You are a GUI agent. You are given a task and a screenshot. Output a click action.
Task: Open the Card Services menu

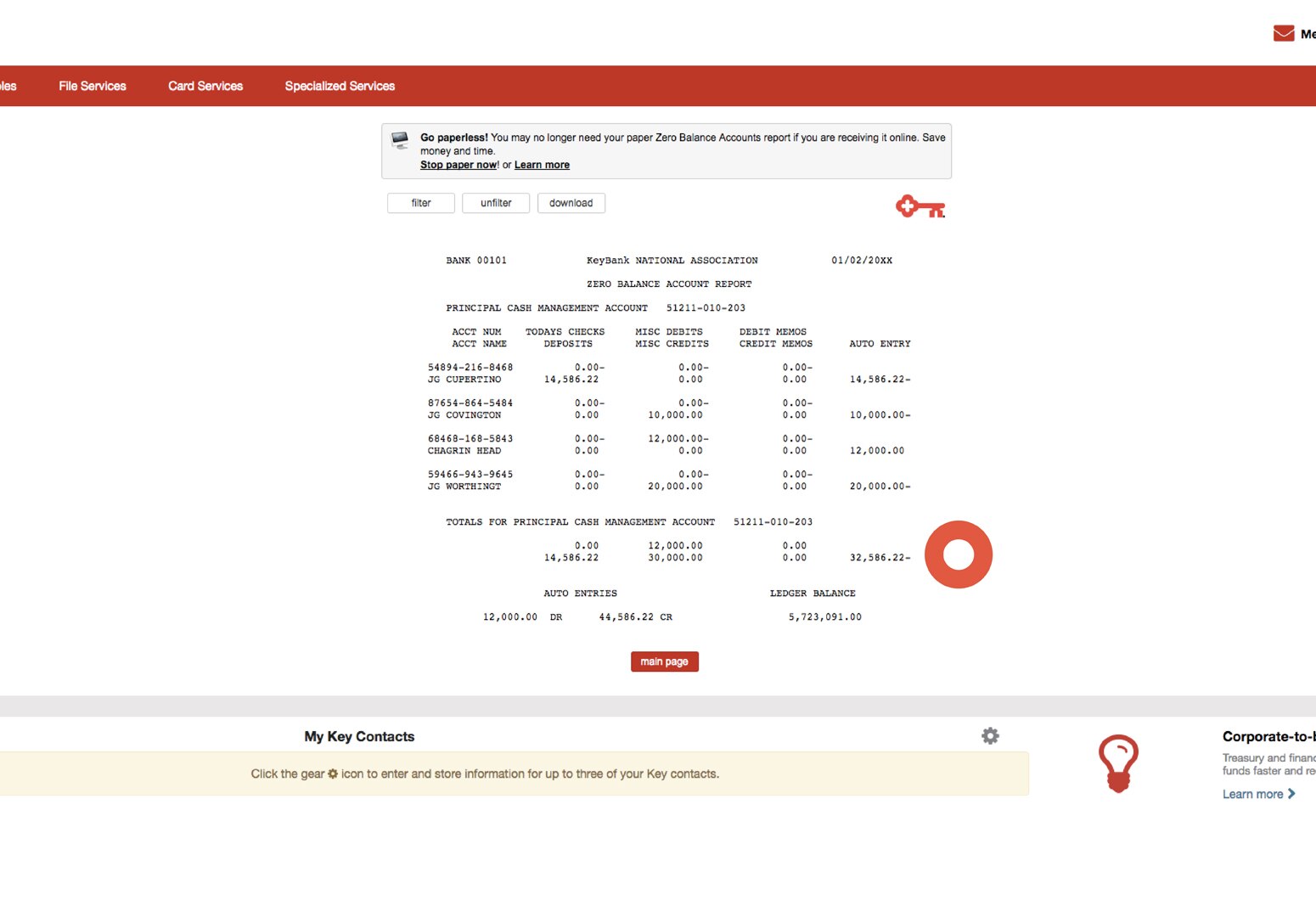205,85
